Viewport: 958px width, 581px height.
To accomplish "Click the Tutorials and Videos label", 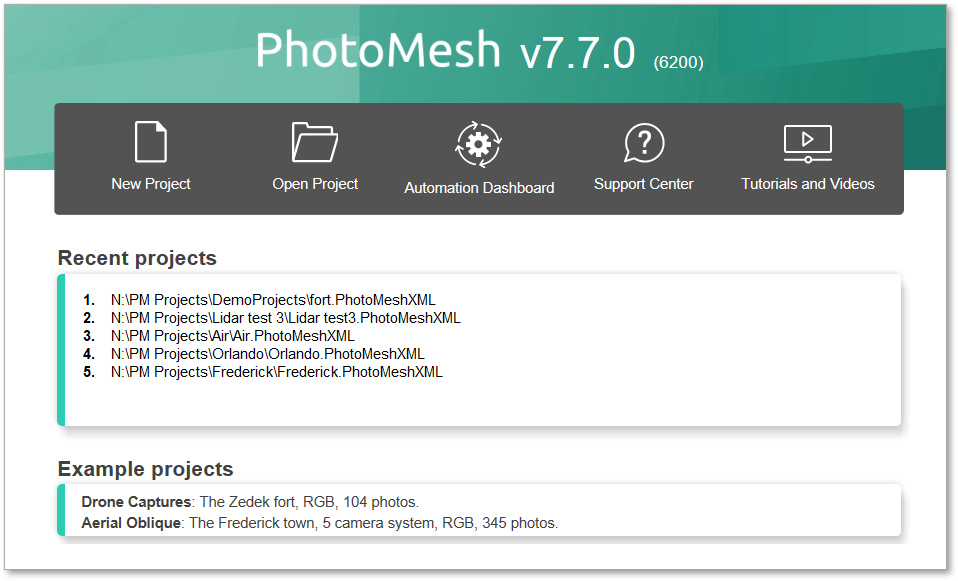I will [x=808, y=184].
